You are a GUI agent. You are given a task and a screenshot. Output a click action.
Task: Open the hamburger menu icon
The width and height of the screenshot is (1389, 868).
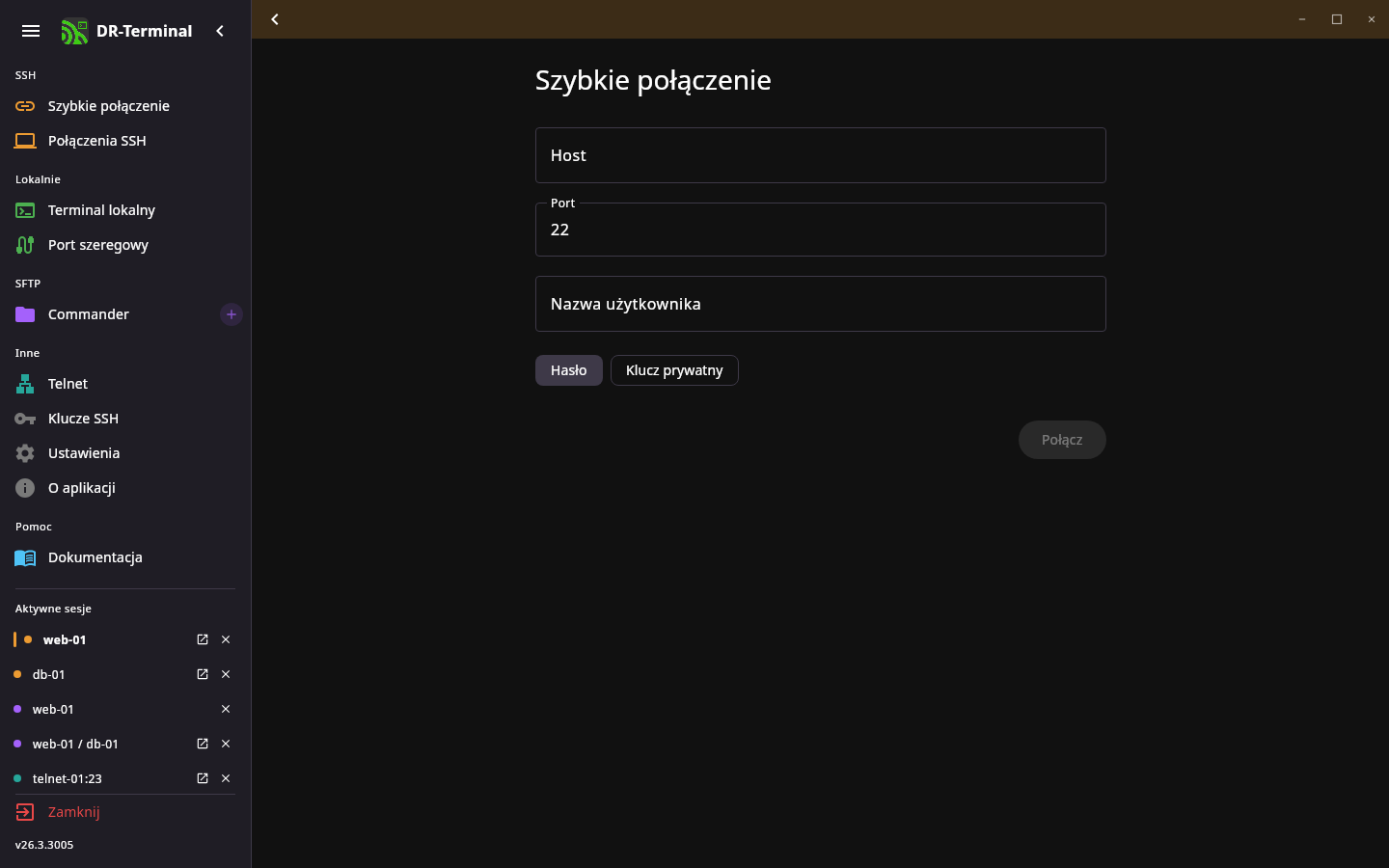pyautogui.click(x=31, y=31)
